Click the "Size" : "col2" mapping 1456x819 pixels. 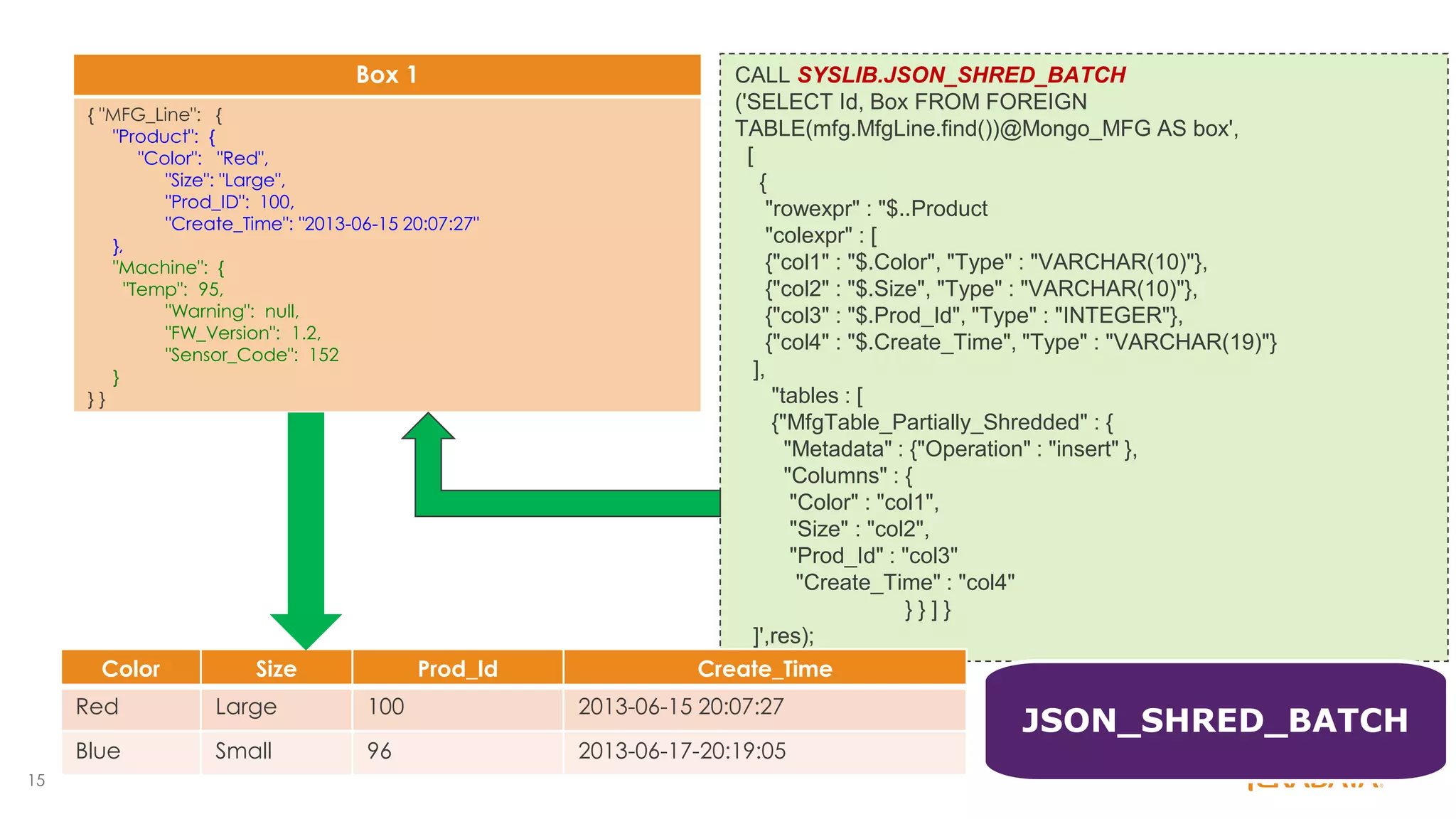[860, 529]
